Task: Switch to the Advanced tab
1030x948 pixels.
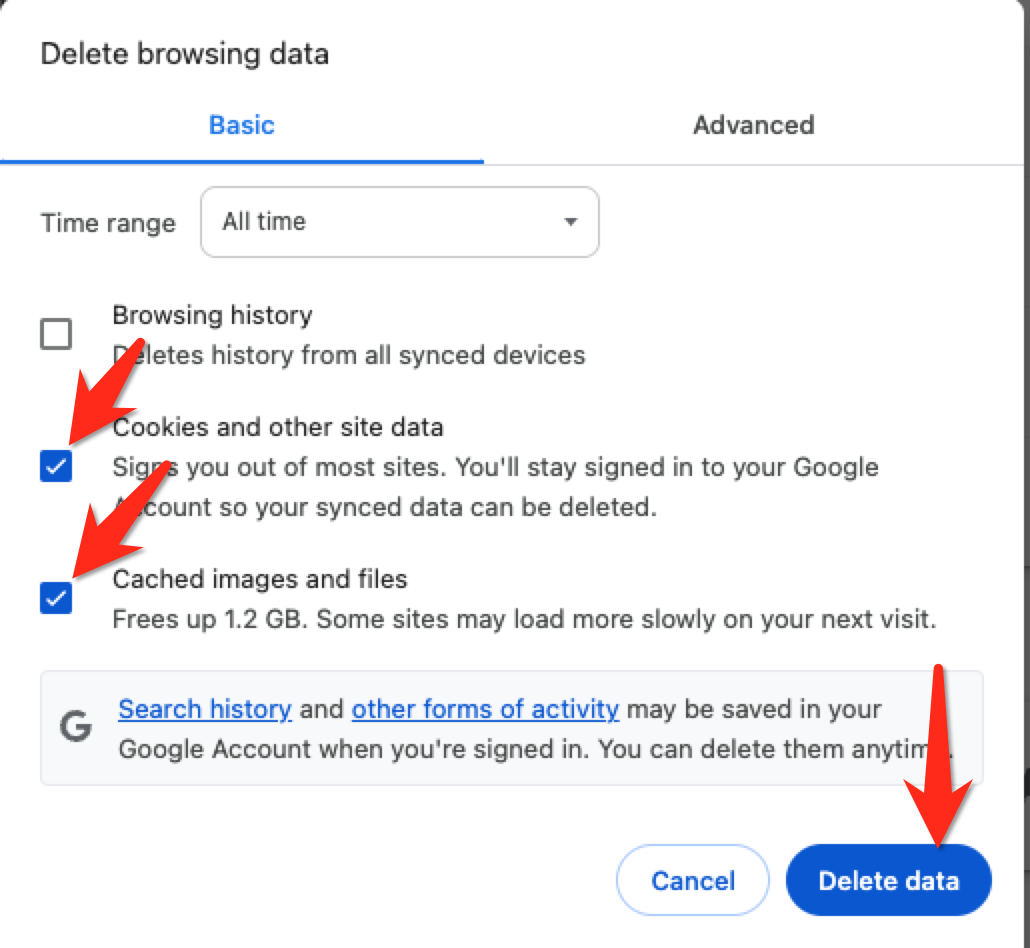Action: click(753, 125)
